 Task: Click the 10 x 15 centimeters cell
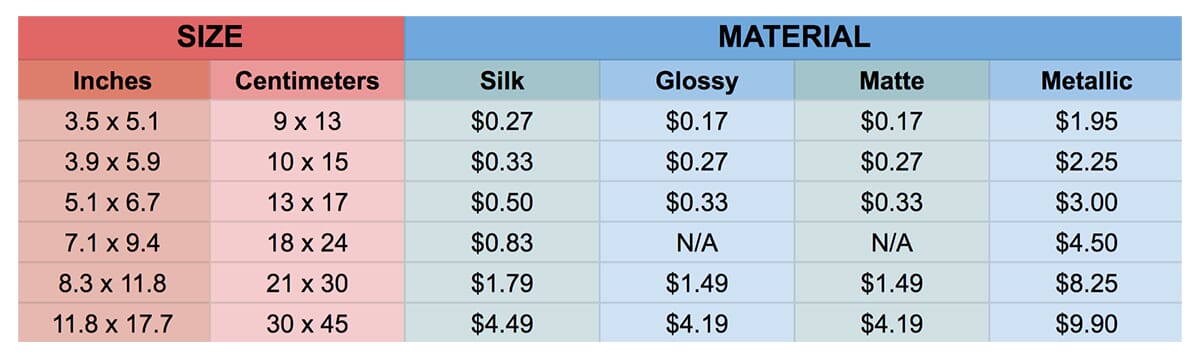(308, 161)
